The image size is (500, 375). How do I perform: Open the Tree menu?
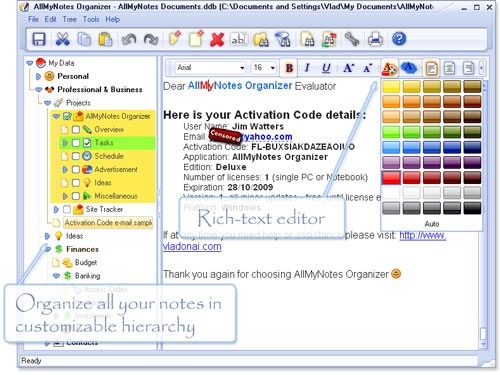(69, 19)
